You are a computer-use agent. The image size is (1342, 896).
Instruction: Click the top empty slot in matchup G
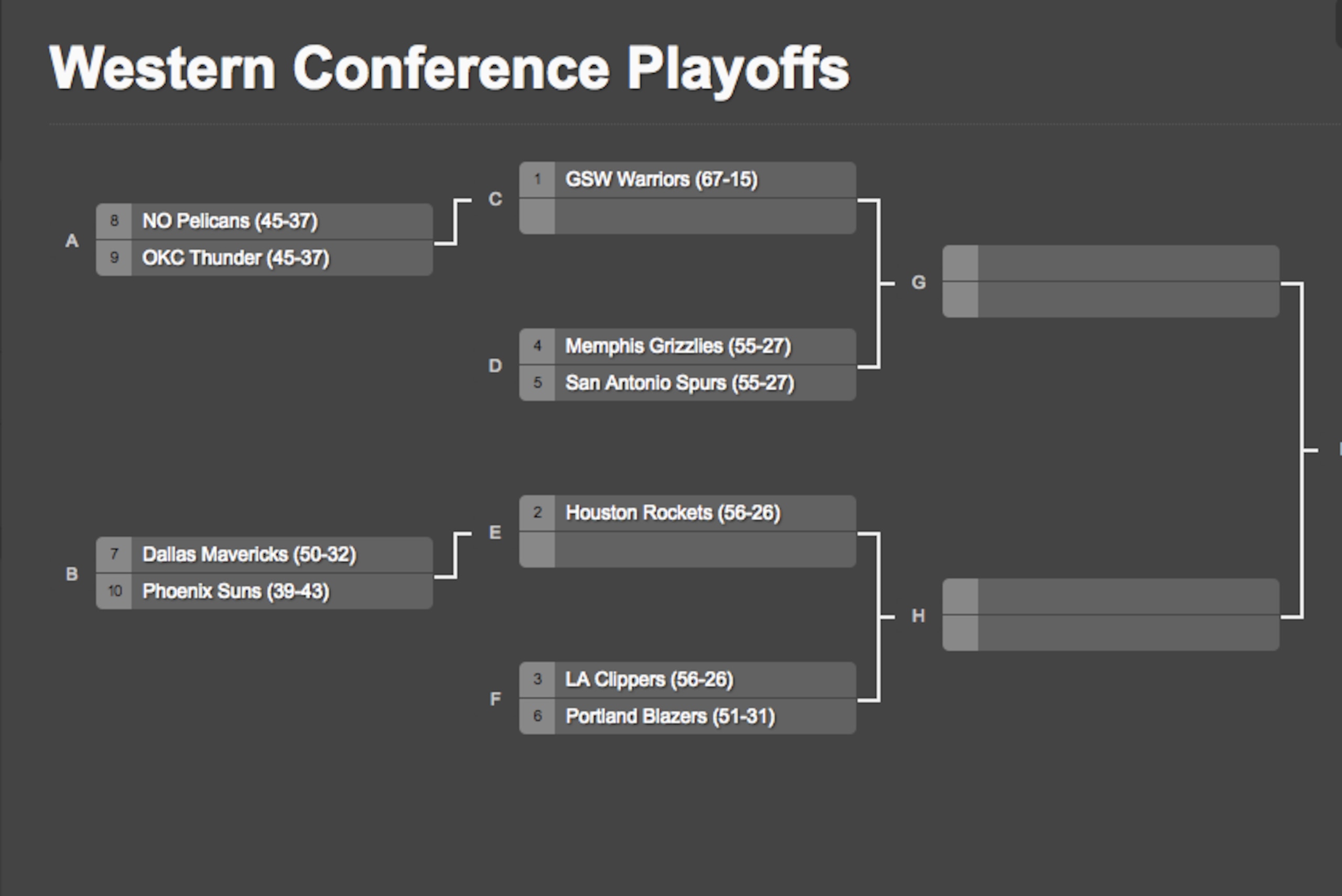click(1110, 263)
